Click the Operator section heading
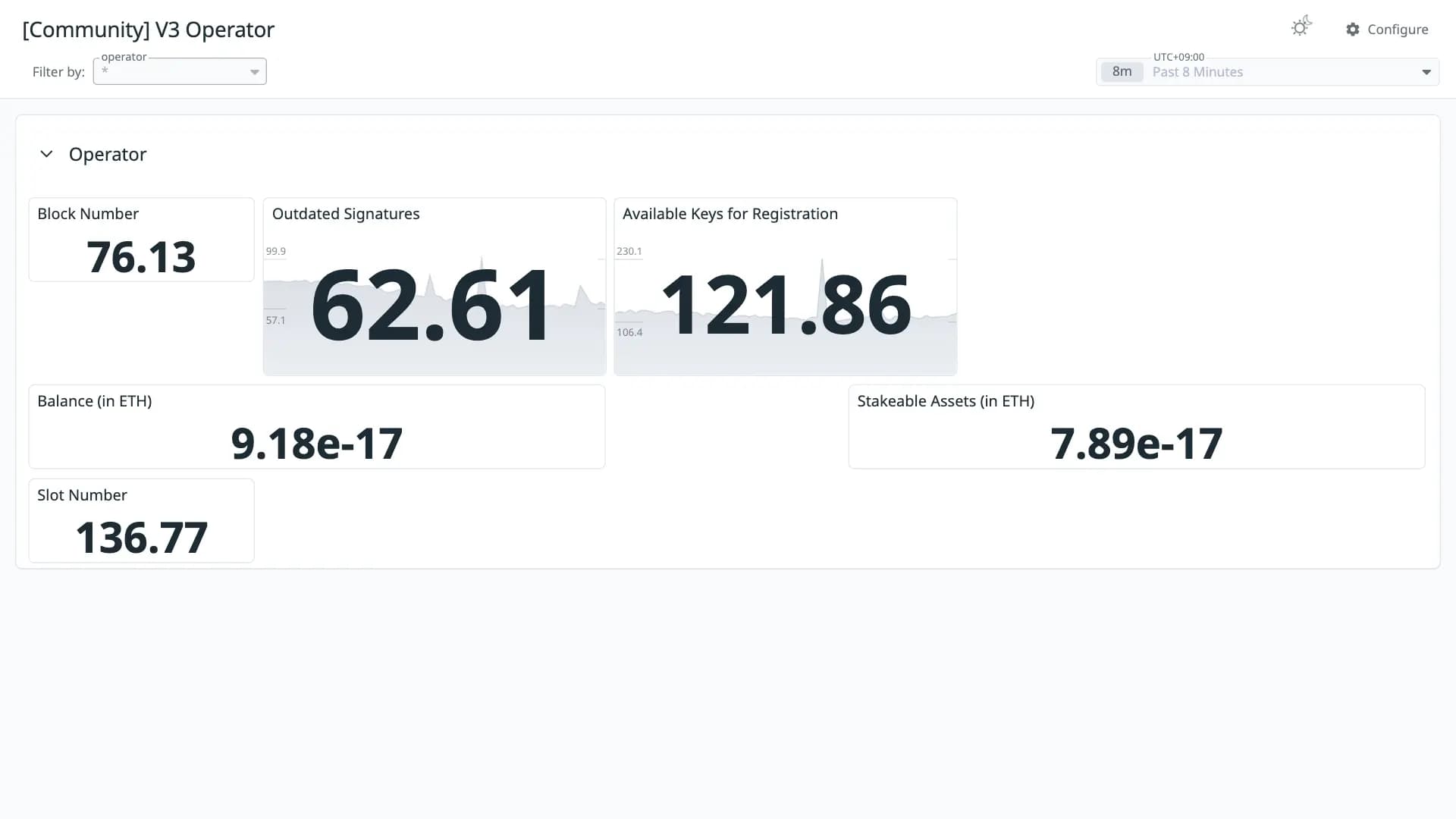 point(108,154)
